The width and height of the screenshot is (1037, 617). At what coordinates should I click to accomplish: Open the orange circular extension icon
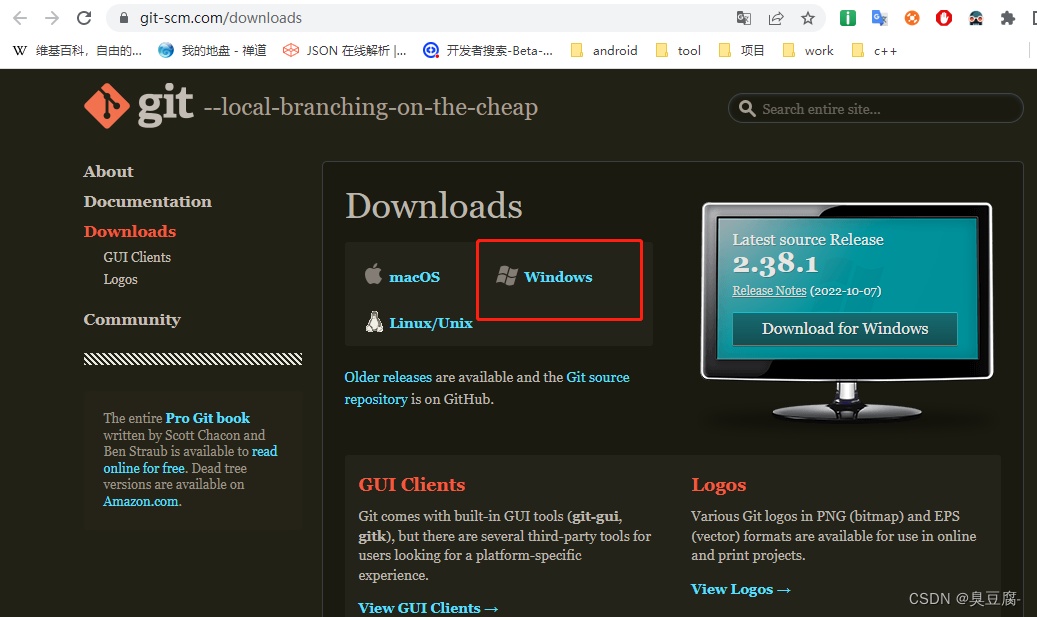pyautogui.click(x=912, y=18)
